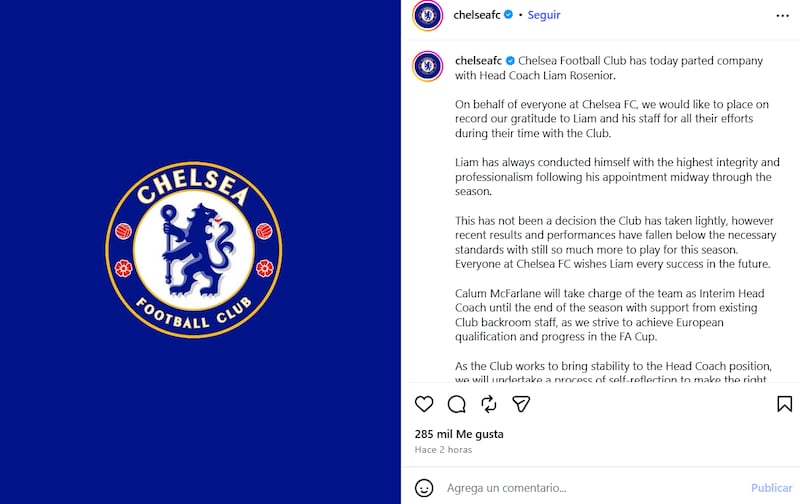Like the post with the heart icon
800x504 pixels.
[x=424, y=404]
